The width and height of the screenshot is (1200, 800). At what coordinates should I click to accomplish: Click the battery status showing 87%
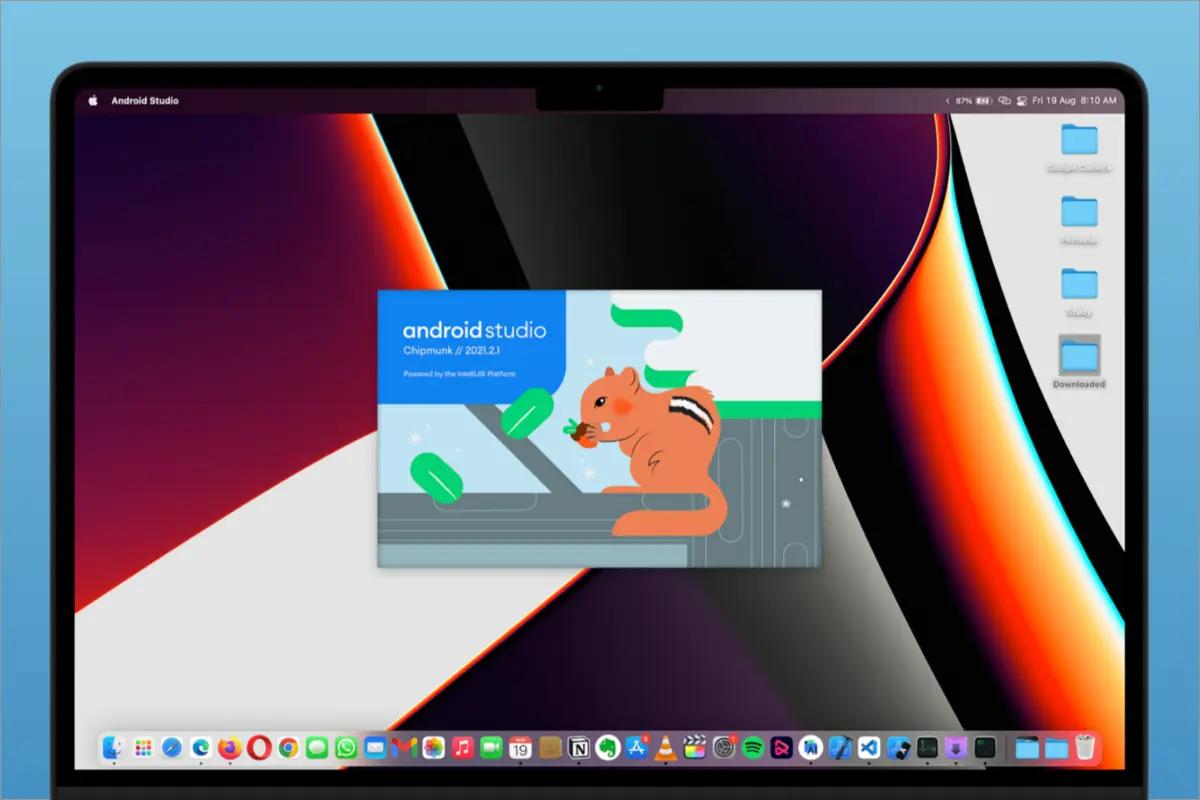(x=975, y=101)
